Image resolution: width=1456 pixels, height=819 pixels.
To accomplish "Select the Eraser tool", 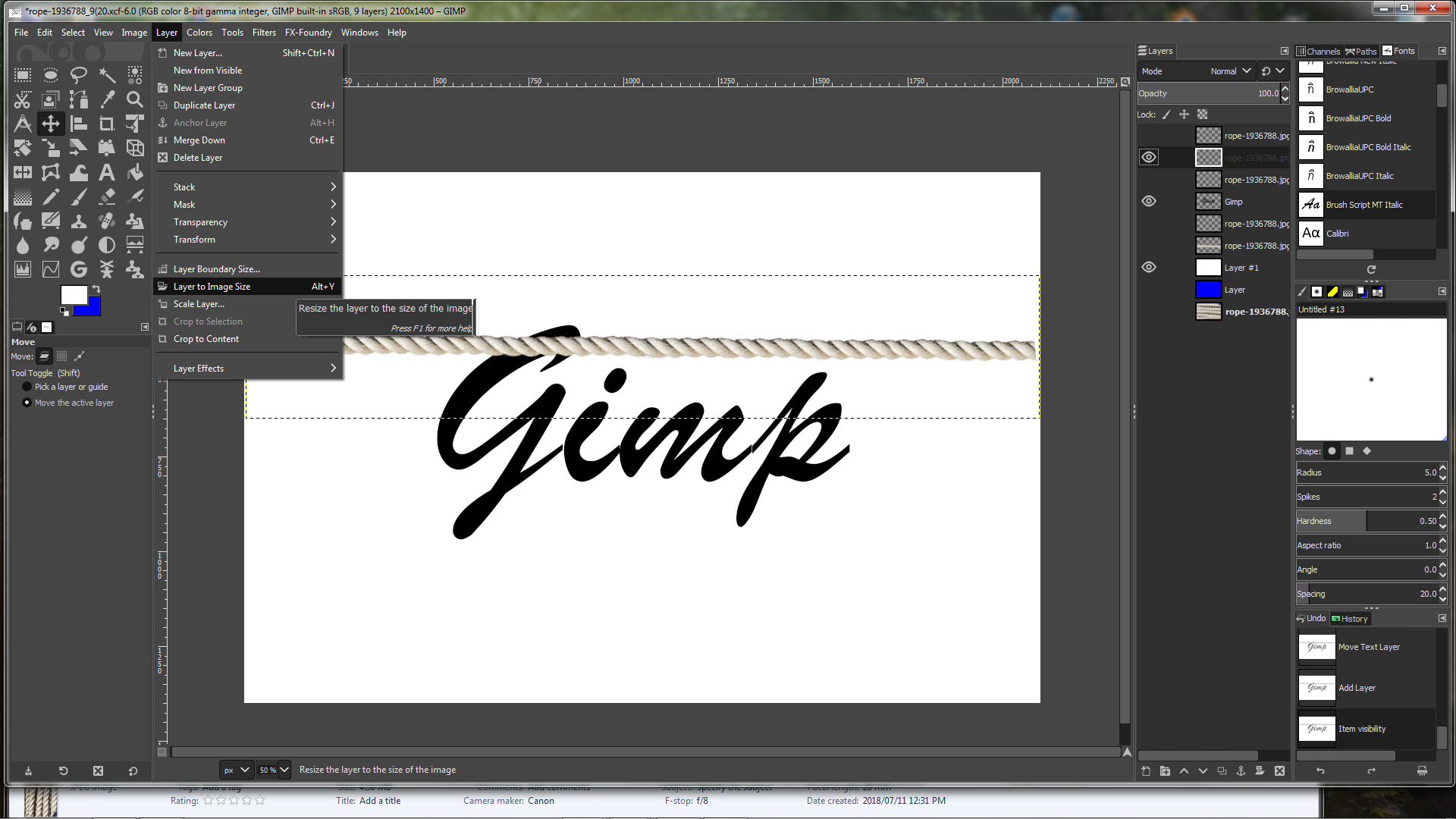I will 107,196.
